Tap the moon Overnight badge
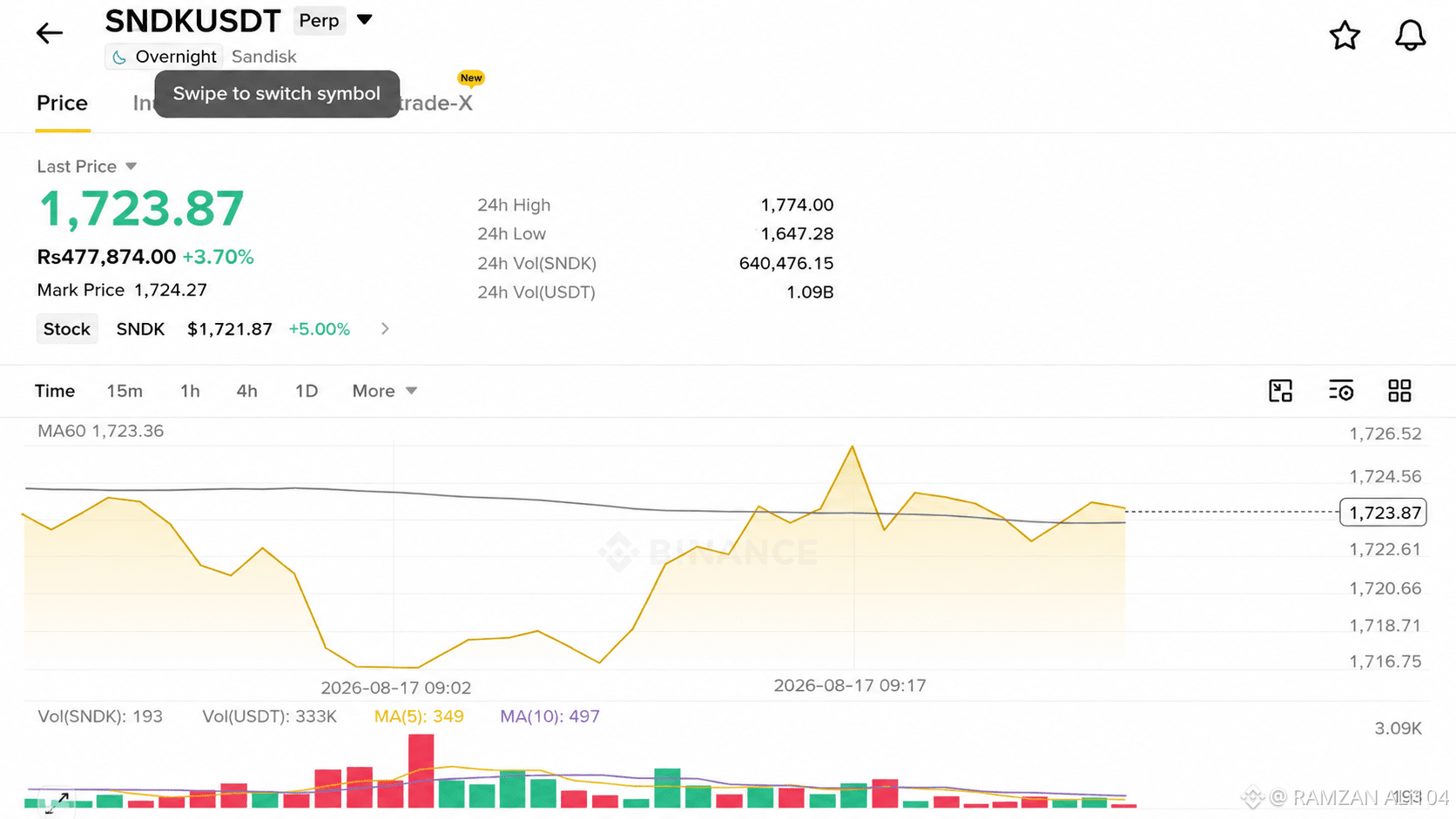Image resolution: width=1456 pixels, height=819 pixels. [x=164, y=57]
